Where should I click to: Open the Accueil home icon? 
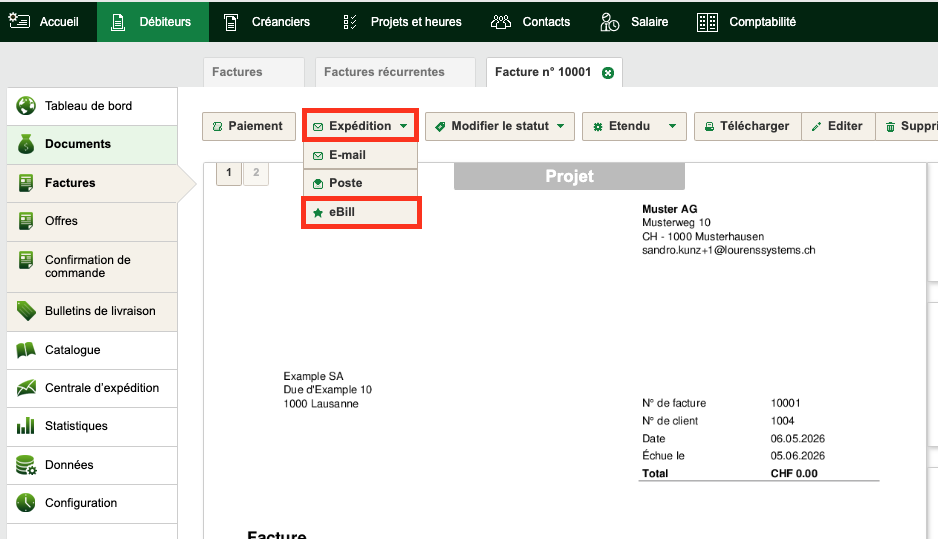(19, 22)
